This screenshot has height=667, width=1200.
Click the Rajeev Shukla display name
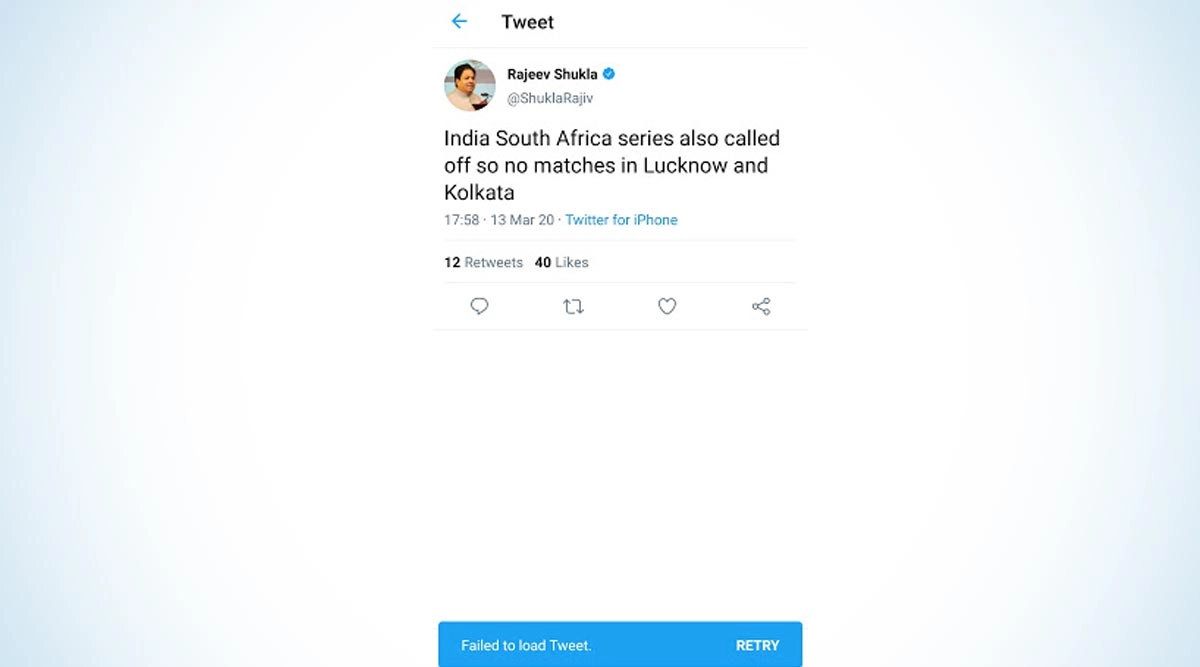click(553, 74)
